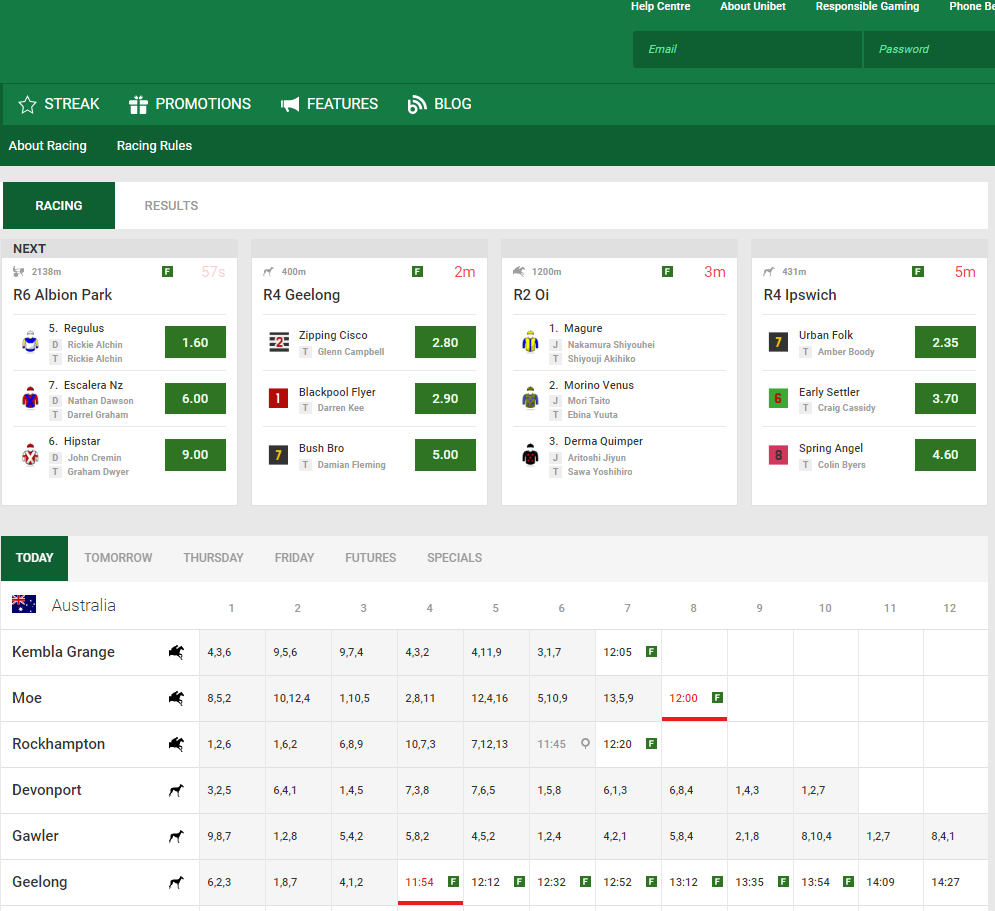Screen dimensions: 995x911
Task: Click the Bush Bro number 7 rug icon
Action: pos(279,455)
